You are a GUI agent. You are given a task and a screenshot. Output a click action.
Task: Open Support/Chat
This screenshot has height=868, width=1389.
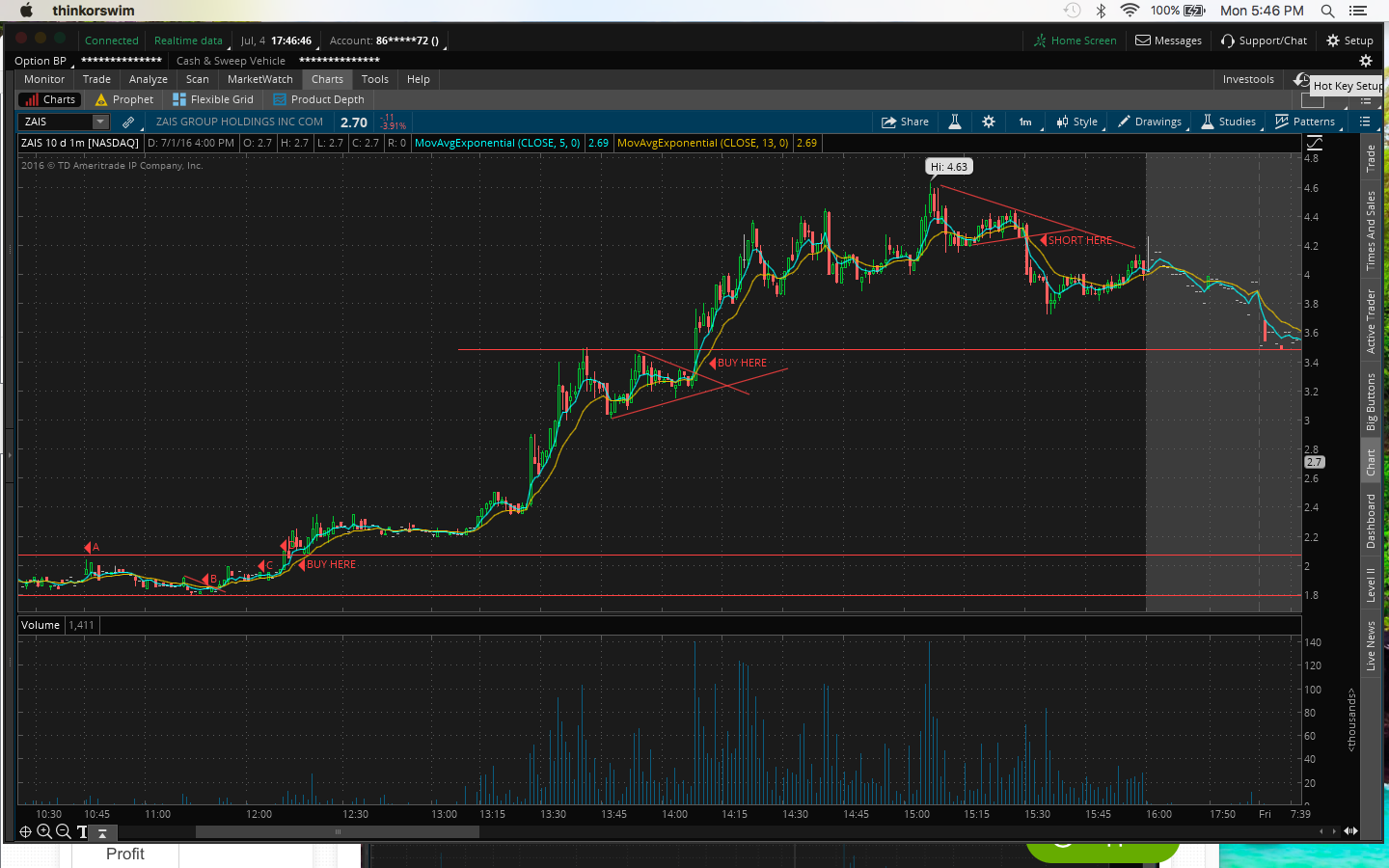click(x=1265, y=41)
